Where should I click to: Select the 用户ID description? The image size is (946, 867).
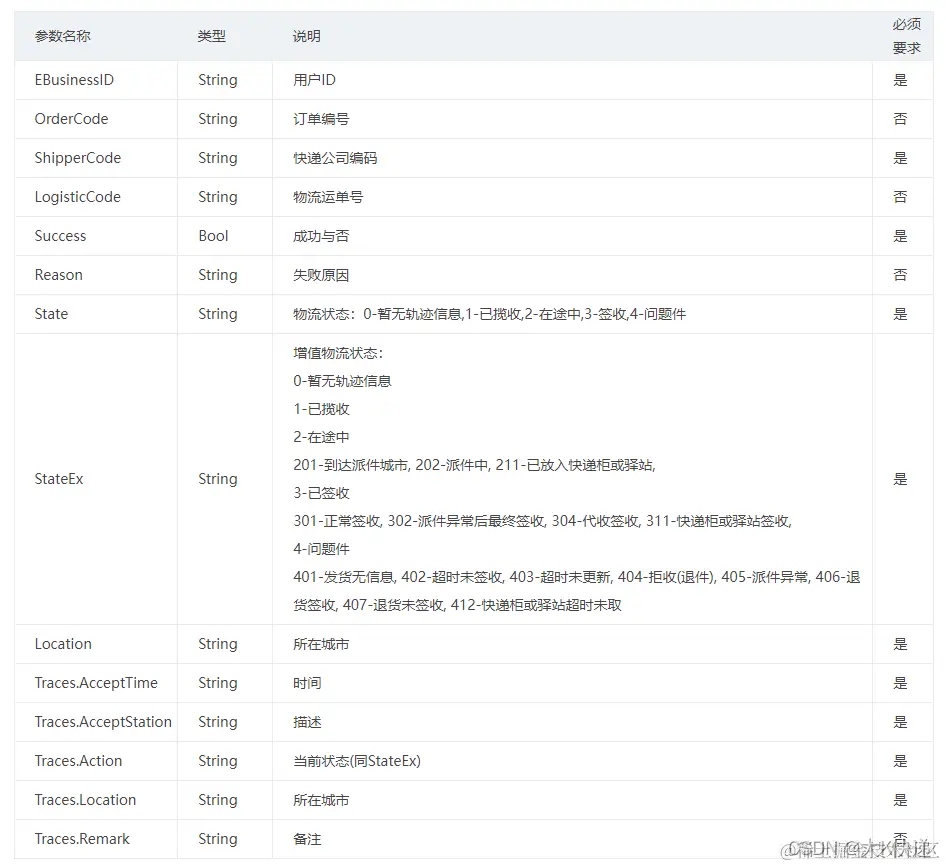pos(314,80)
